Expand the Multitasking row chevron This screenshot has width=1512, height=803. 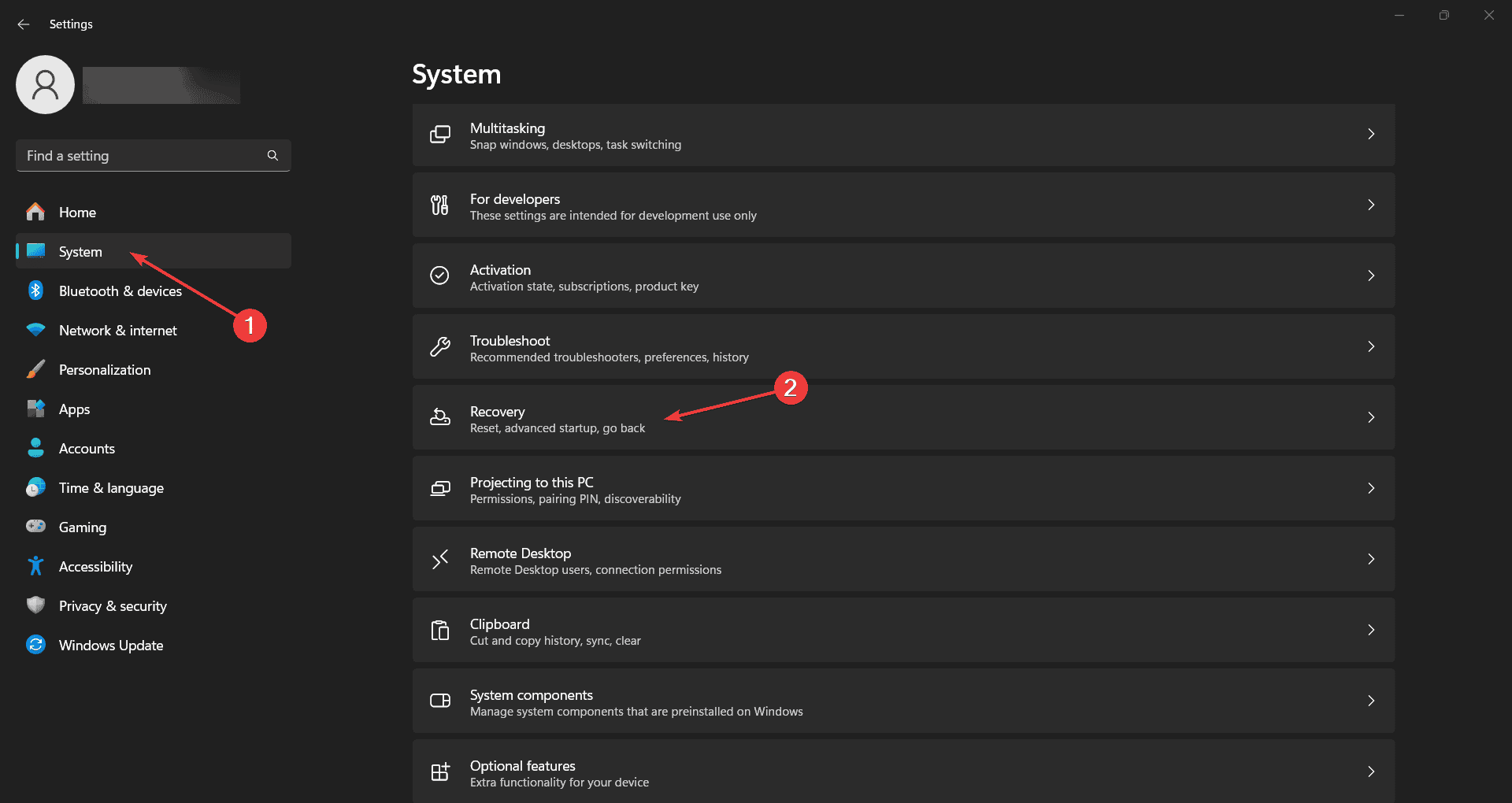1371,134
